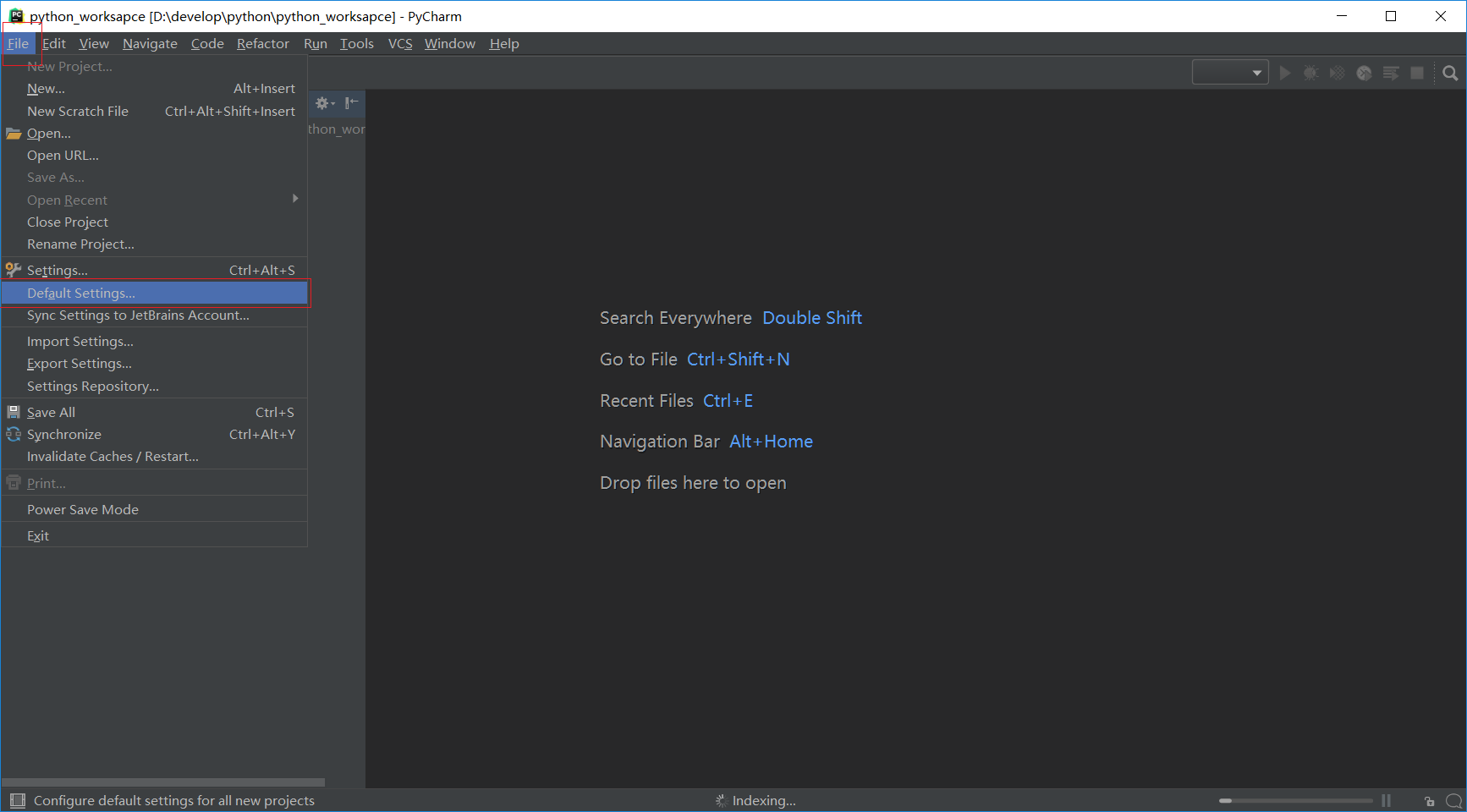Select New... menu entry
The image size is (1467, 812).
(x=155, y=89)
